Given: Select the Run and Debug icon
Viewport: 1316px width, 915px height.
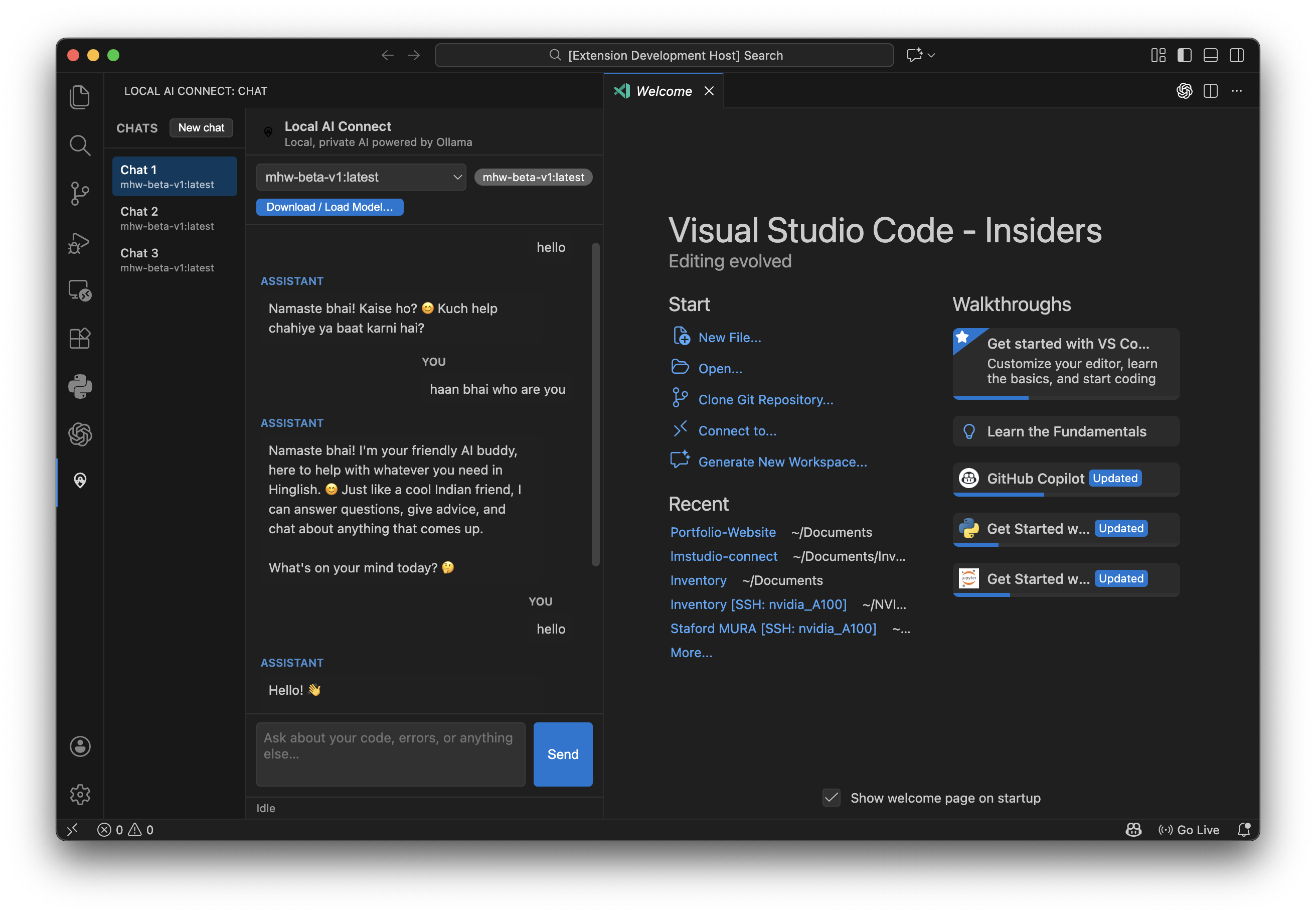Looking at the screenshot, I should 80,242.
